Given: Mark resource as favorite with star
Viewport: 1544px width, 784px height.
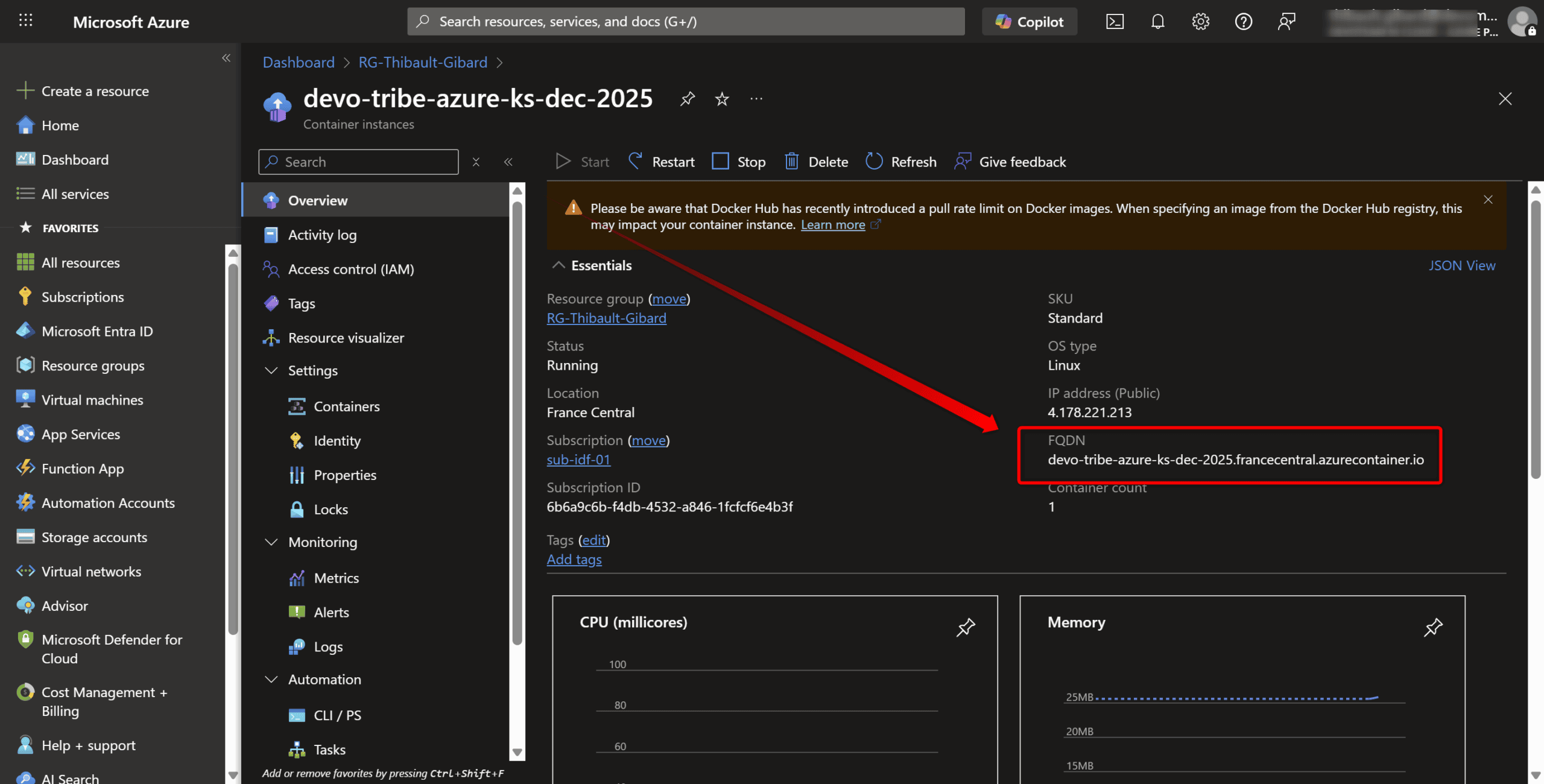Looking at the screenshot, I should pos(721,98).
